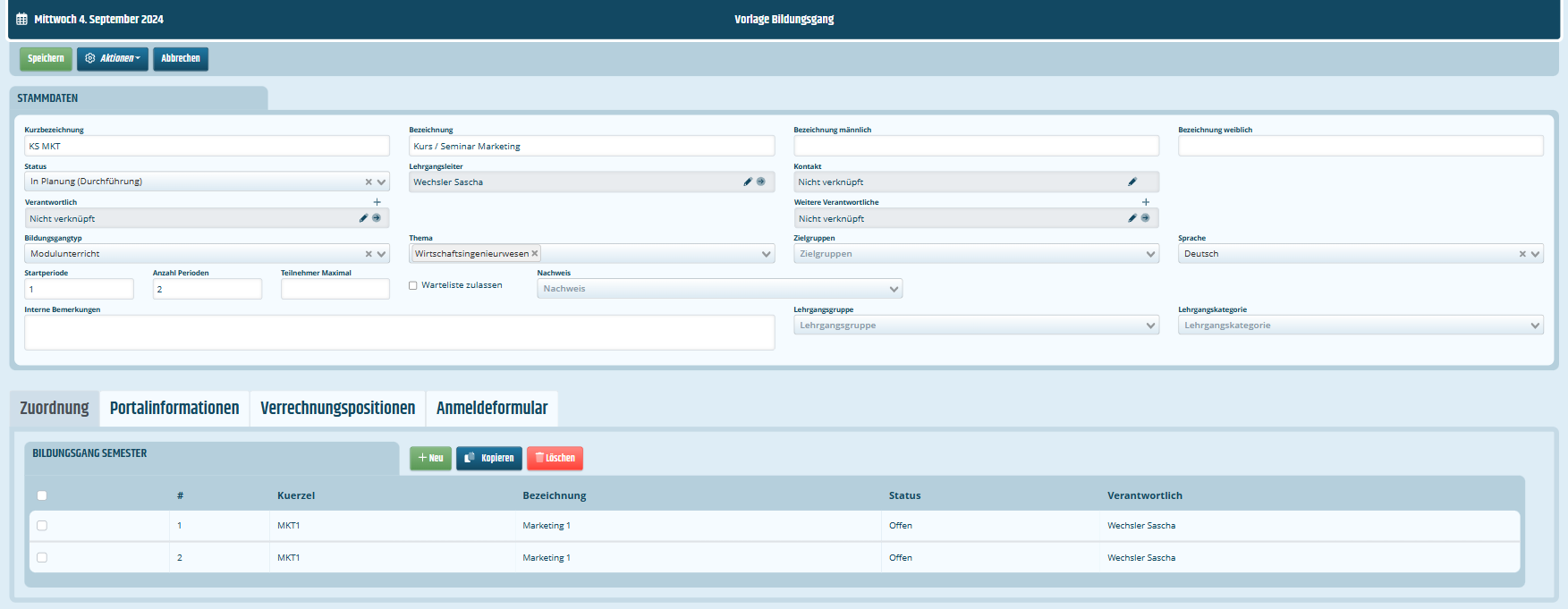Focus the Kurzbezeichnung input field
The height and width of the screenshot is (609, 1568).
[x=207, y=146]
